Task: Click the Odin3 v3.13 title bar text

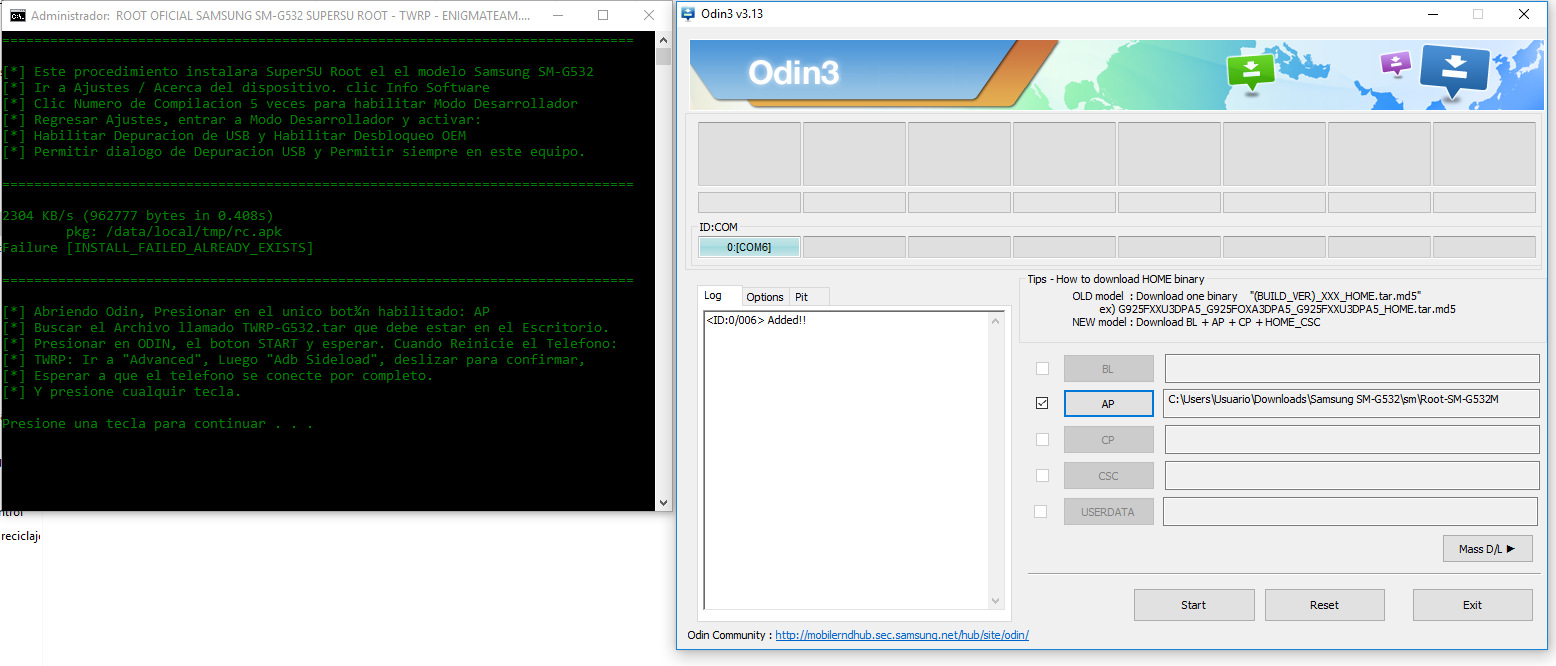Action: (733, 14)
